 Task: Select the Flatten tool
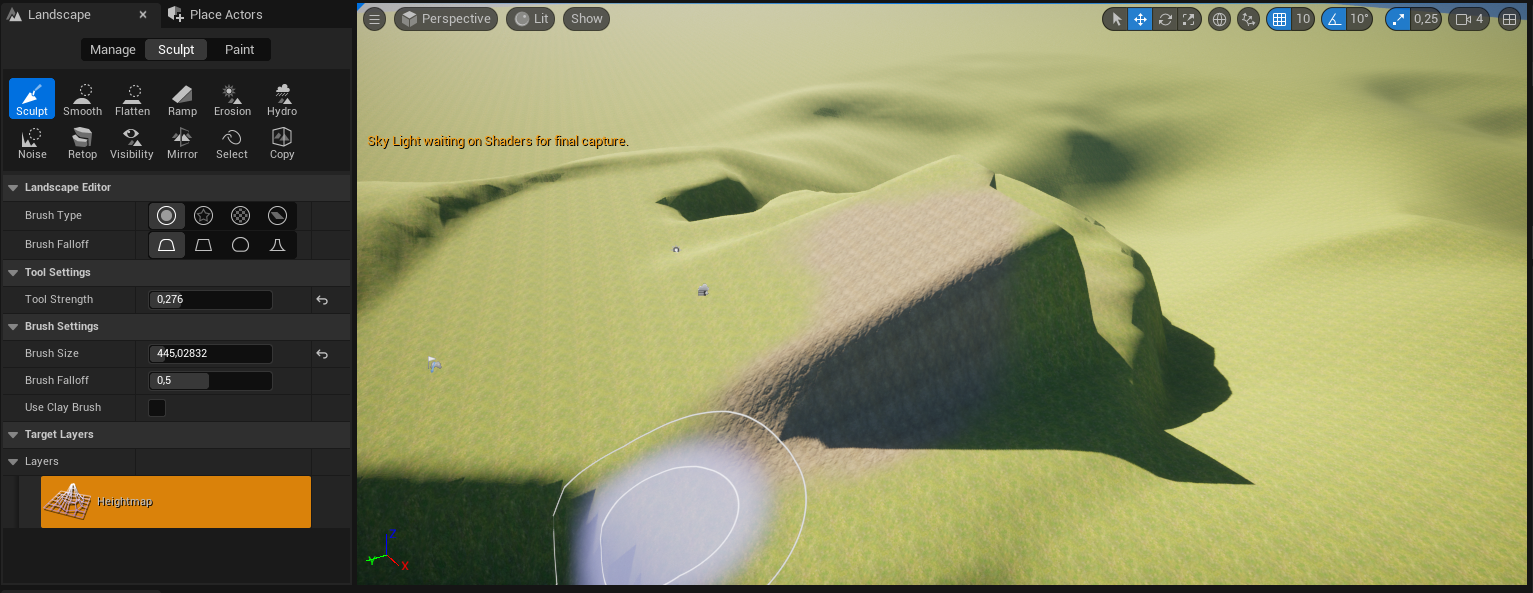pyautogui.click(x=132, y=99)
